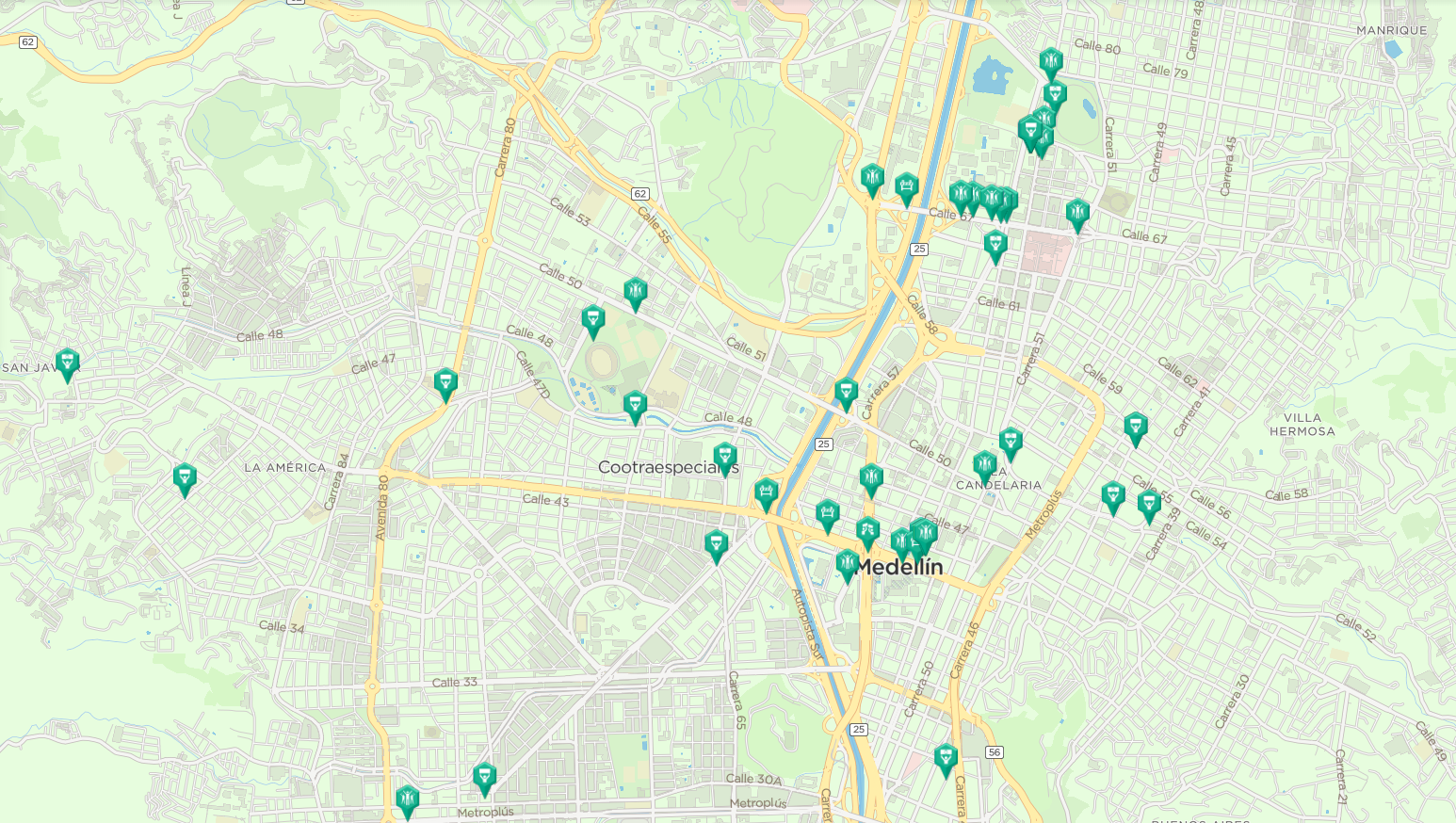Screen dimensions: 1456x823
Task: Click the Cootraespeciales place label
Action: click(668, 467)
